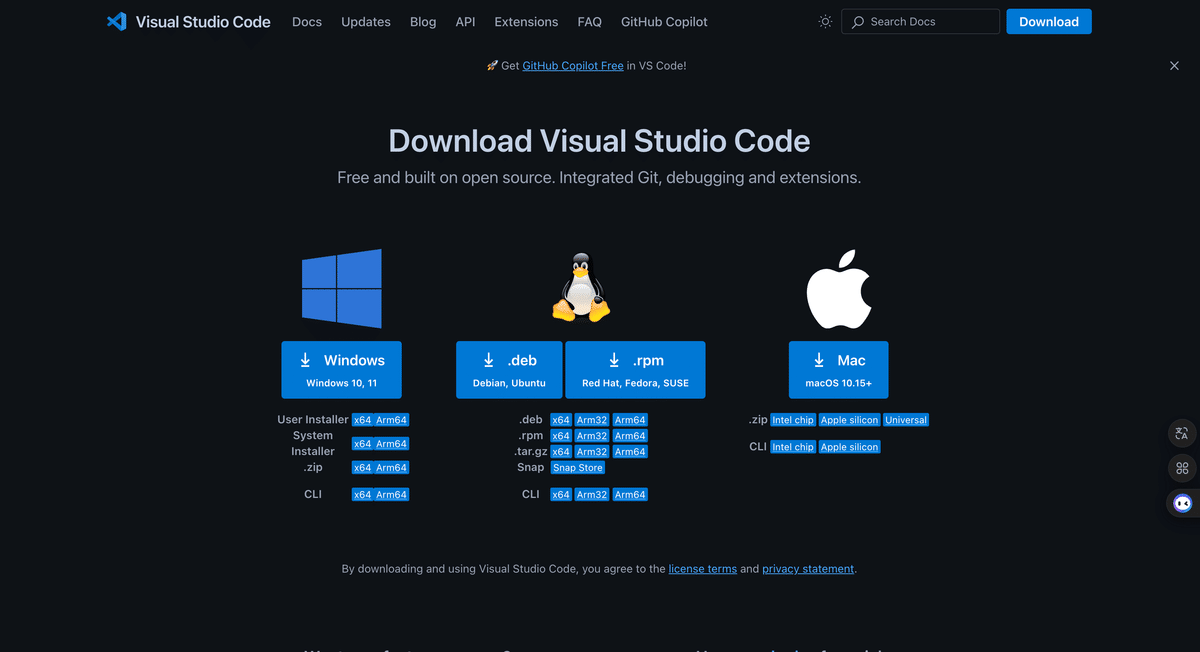
Task: Download the .deb Debian, Ubuntu package
Action: 509,370
